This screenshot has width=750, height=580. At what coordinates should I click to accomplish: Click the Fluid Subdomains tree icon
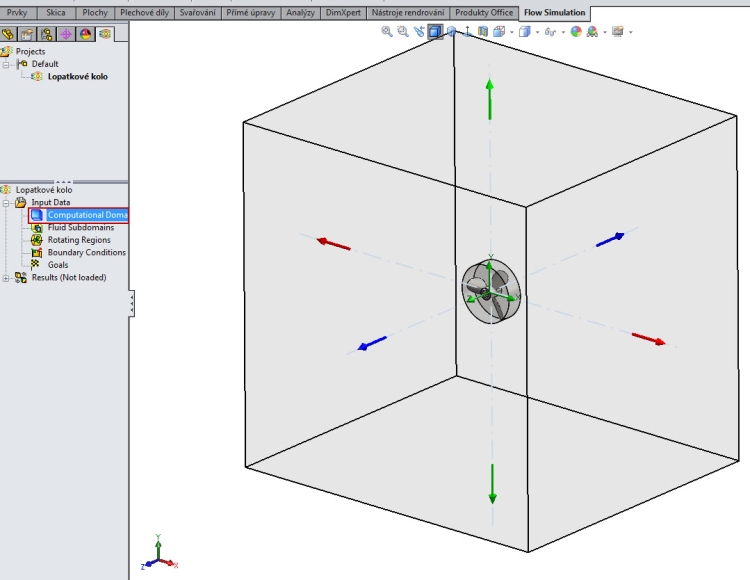[36, 228]
